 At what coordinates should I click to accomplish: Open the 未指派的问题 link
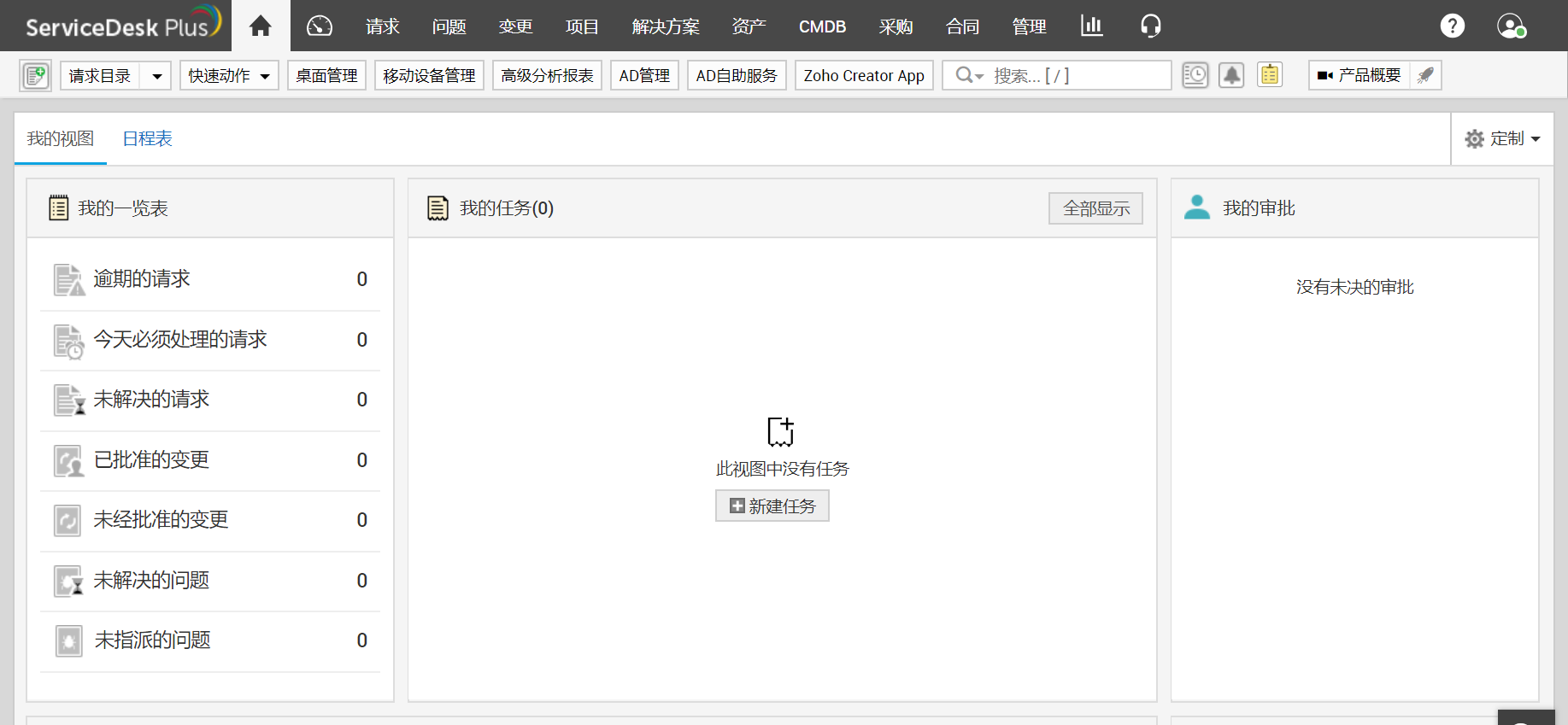pos(152,640)
